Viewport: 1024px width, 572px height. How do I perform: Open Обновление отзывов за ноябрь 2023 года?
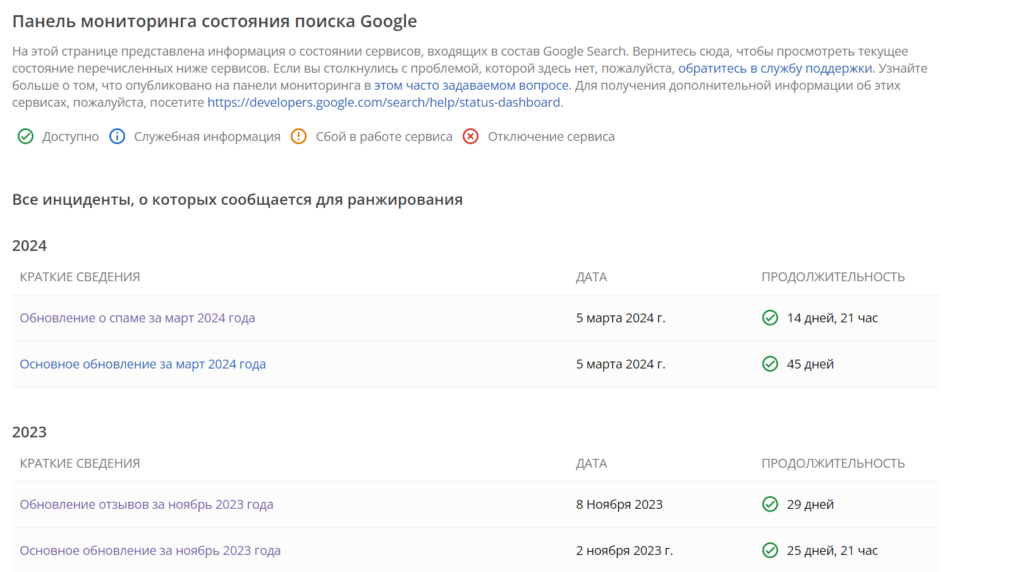click(x=146, y=505)
